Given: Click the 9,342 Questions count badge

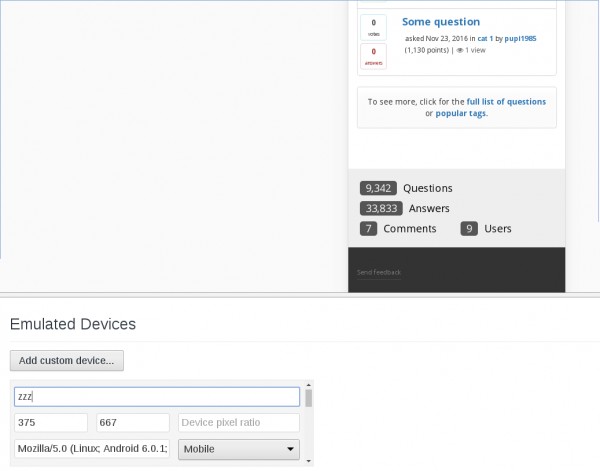Looking at the screenshot, I should point(378,188).
